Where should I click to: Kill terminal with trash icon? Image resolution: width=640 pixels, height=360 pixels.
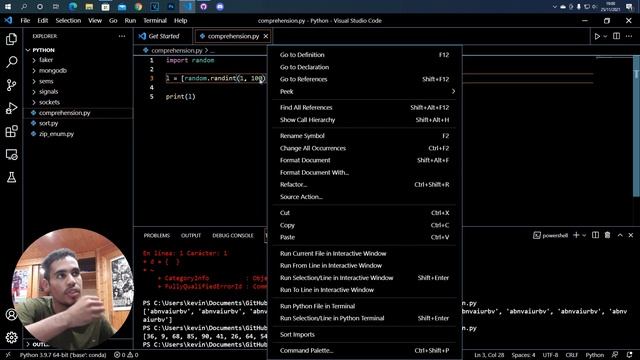coord(607,235)
